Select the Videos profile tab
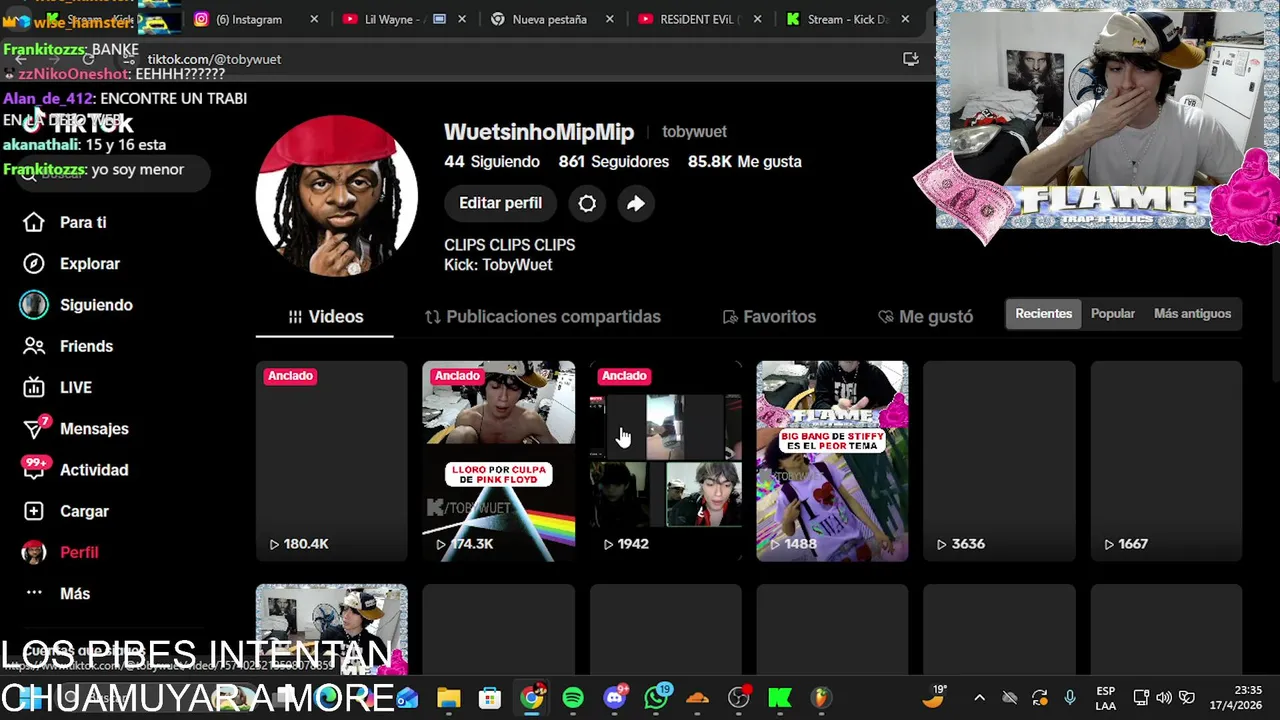This screenshot has height=720, width=1280. pos(325,317)
